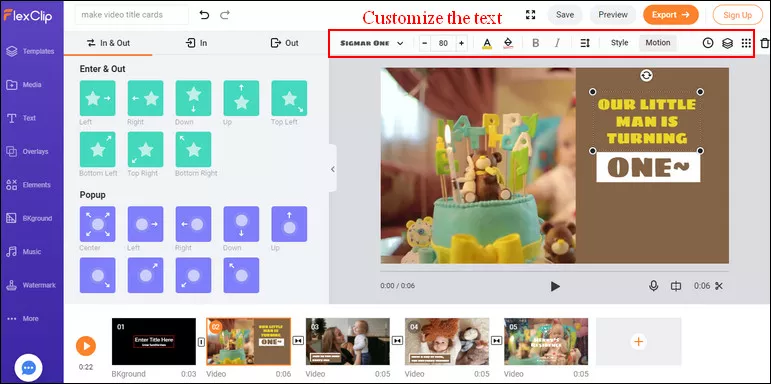Open transition between clips 02 and 03
The height and width of the screenshot is (384, 771).
pyautogui.click(x=298, y=341)
